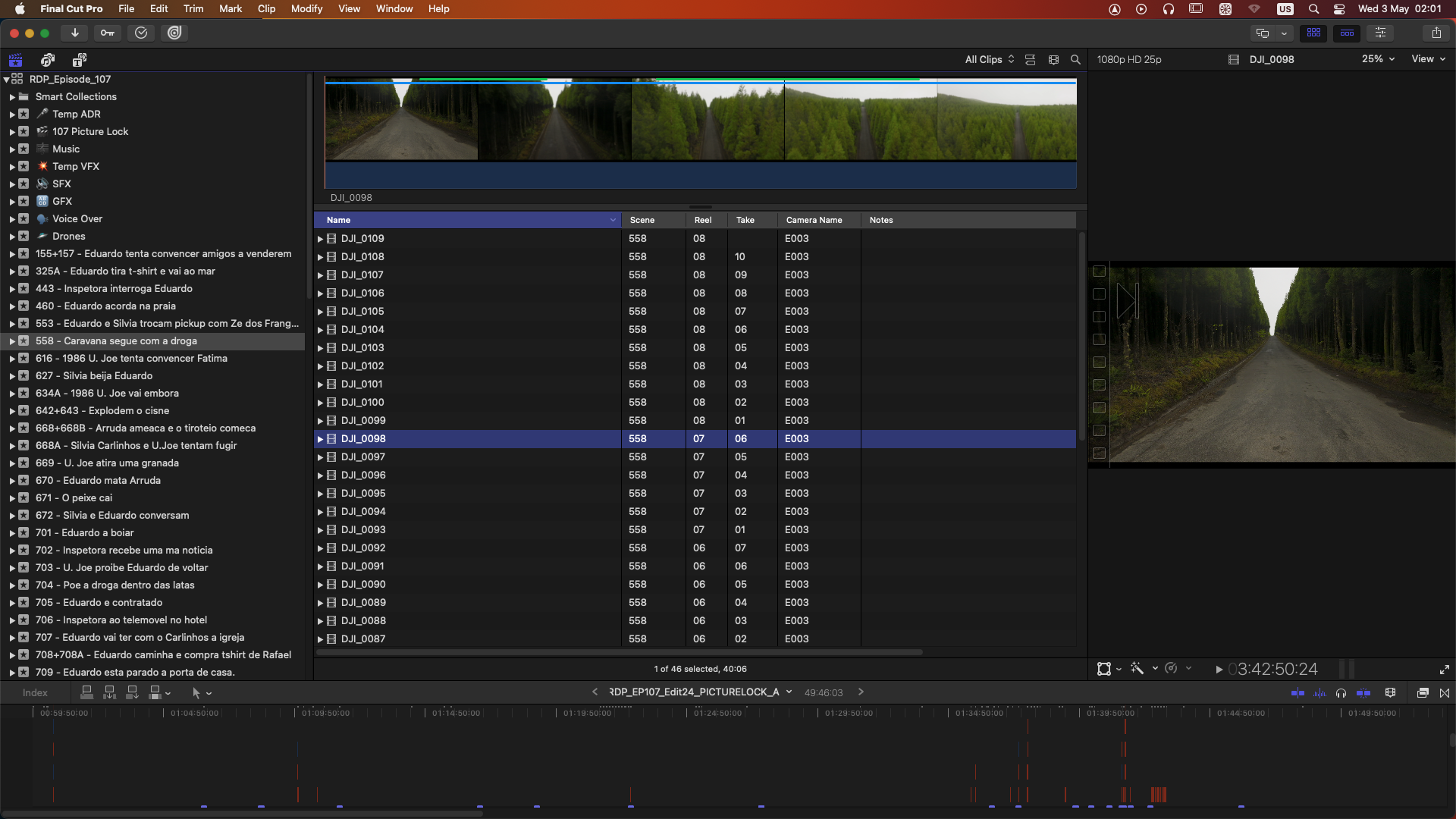This screenshot has height=819, width=1456.
Task: Open the Photos and Audio sidebar
Action: 48,59
